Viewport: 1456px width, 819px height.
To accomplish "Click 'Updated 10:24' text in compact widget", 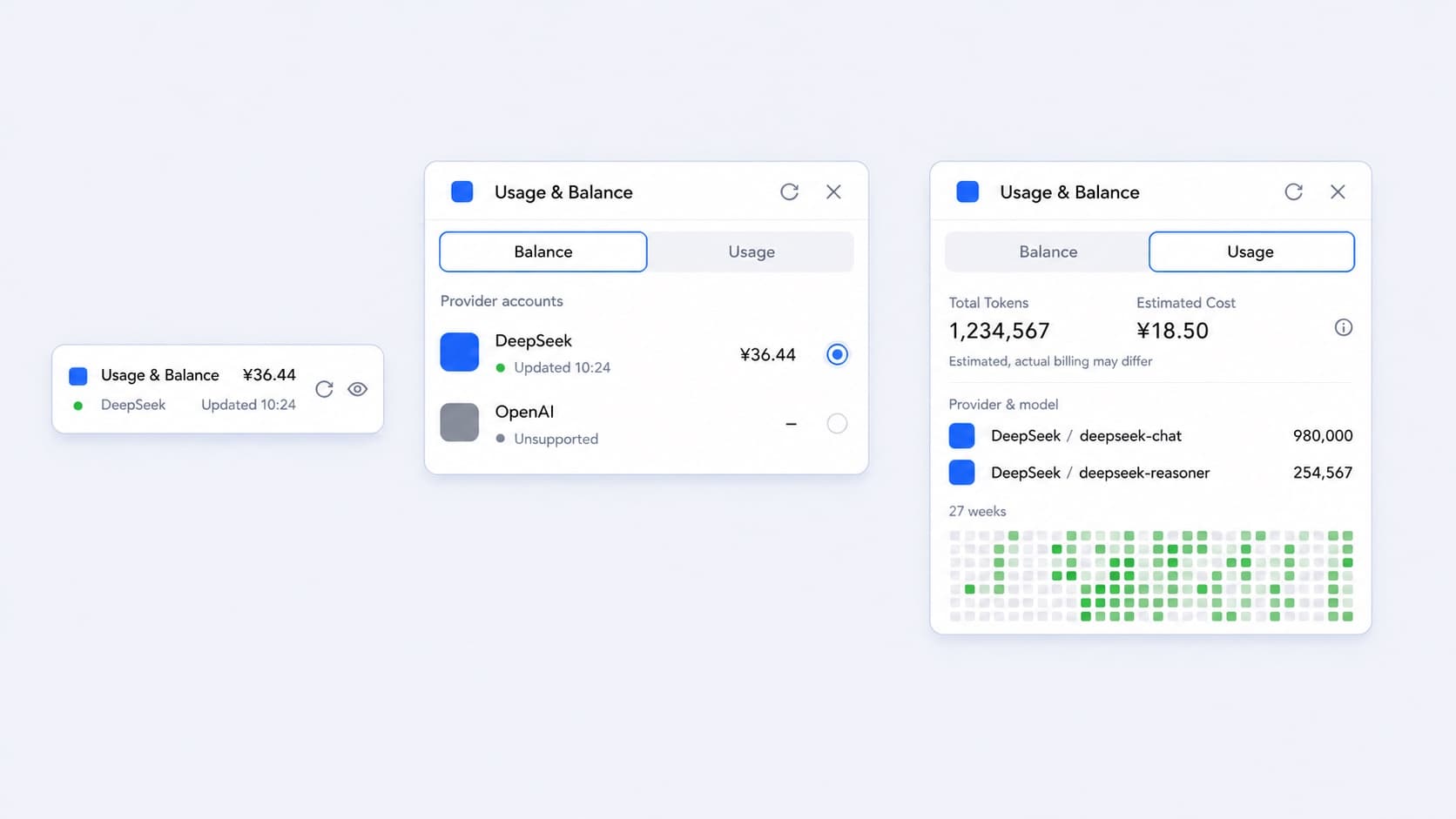I will pyautogui.click(x=248, y=405).
